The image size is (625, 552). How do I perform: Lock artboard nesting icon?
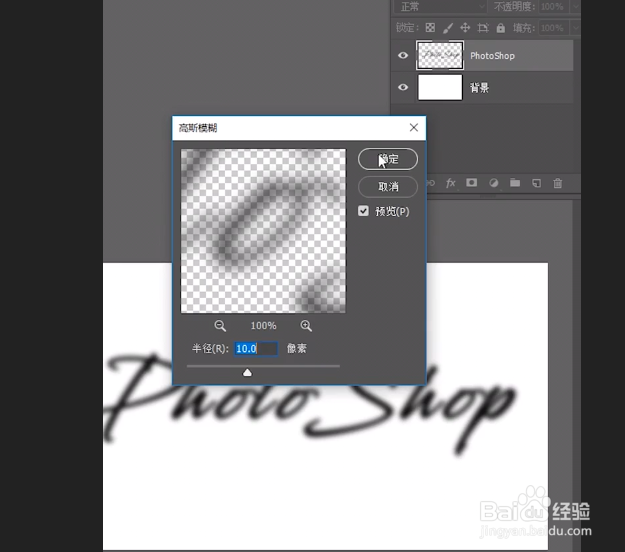(x=483, y=28)
